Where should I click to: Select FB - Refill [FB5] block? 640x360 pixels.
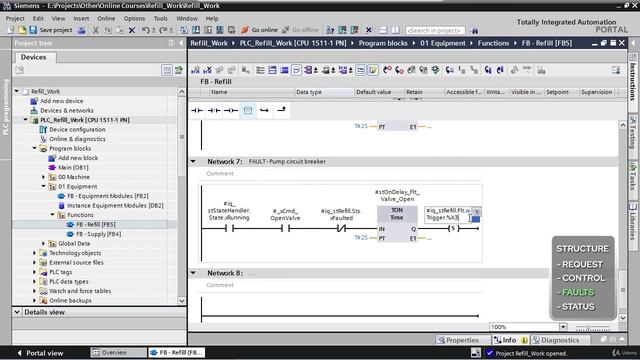(96, 224)
